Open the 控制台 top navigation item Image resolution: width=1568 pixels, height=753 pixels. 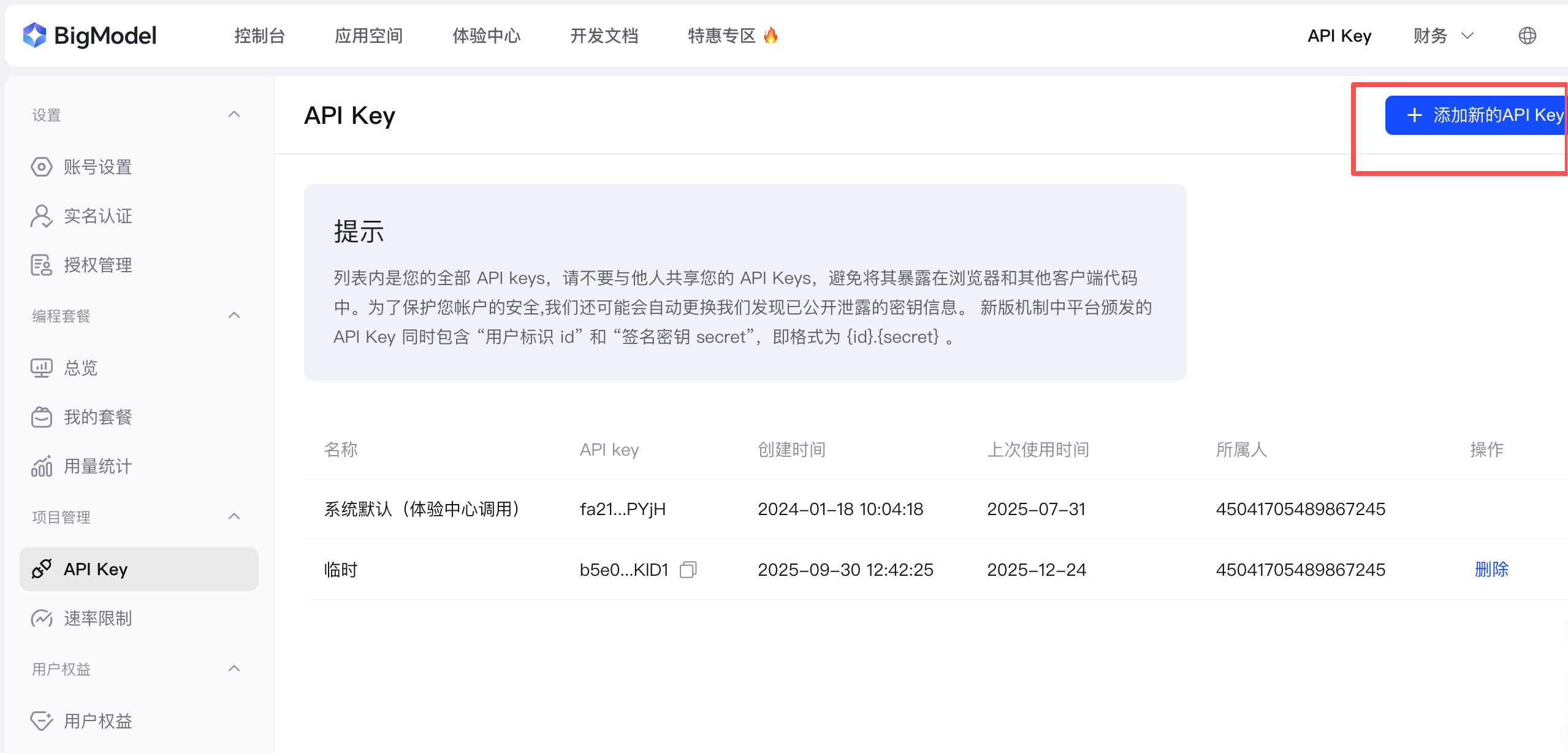260,36
